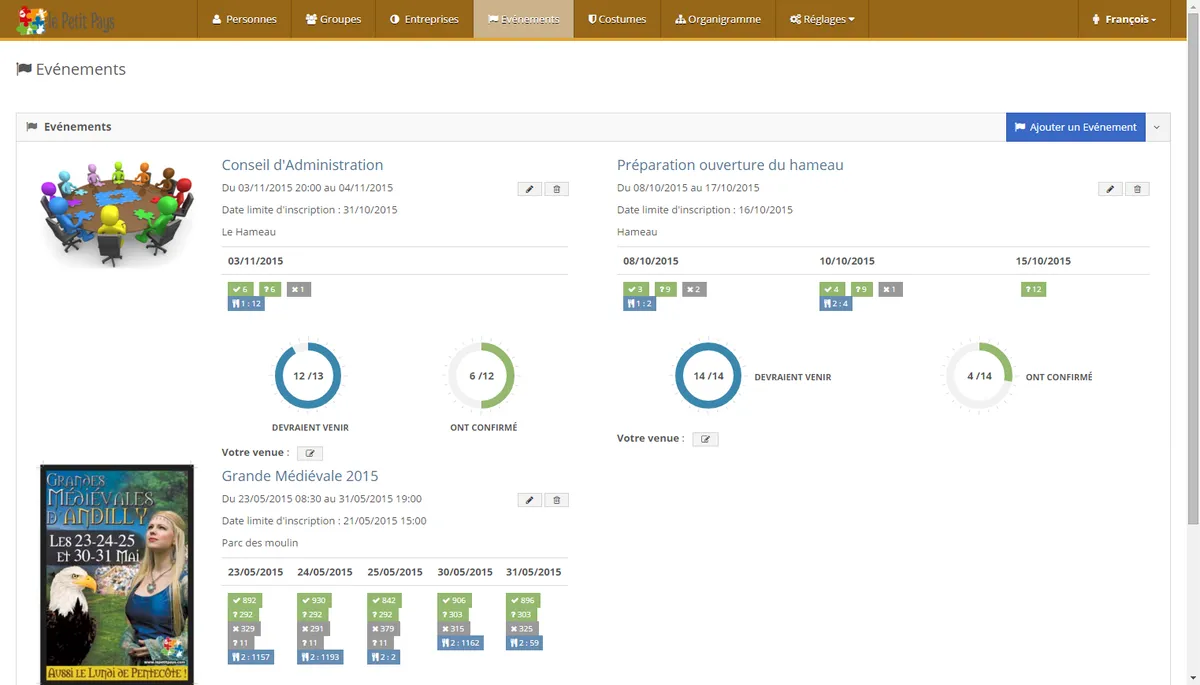Navigate to the Costumes section

pos(617,19)
